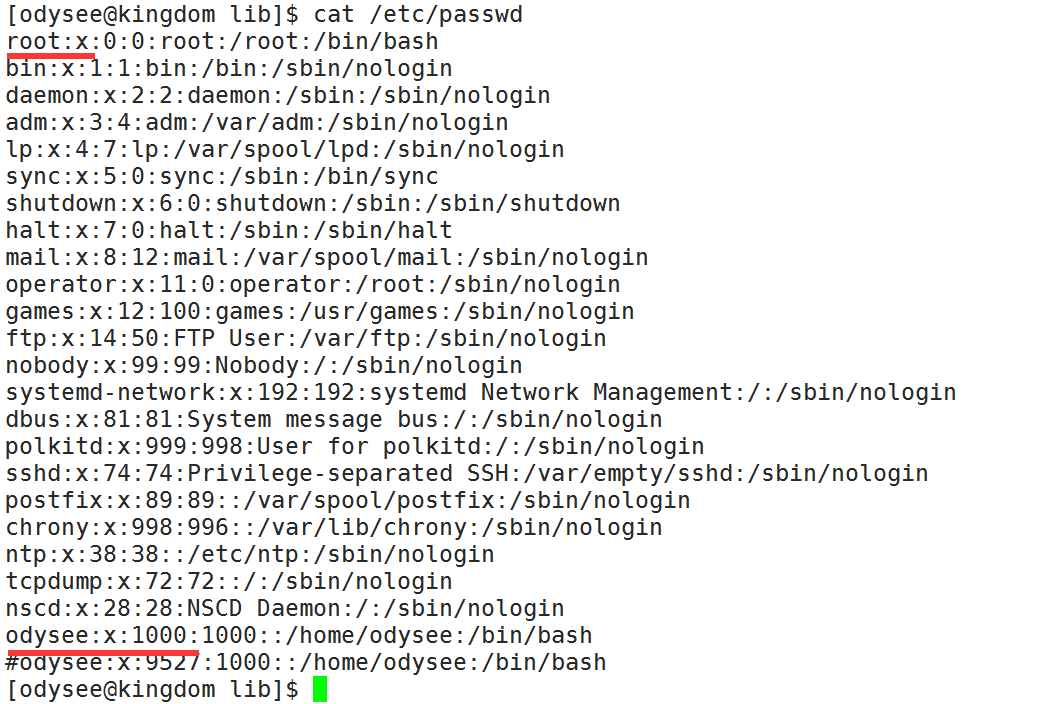Click the 'System message bus' dbus line

pos(334,420)
